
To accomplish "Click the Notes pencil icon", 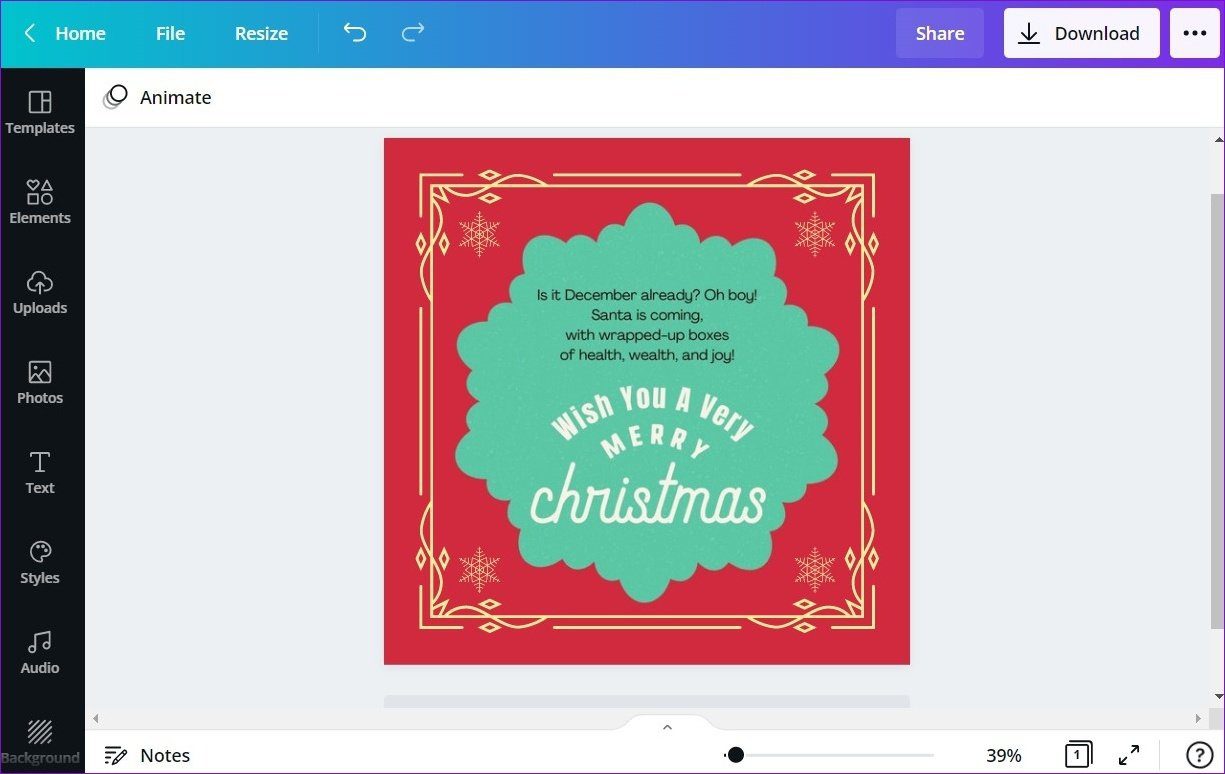I will (116, 755).
